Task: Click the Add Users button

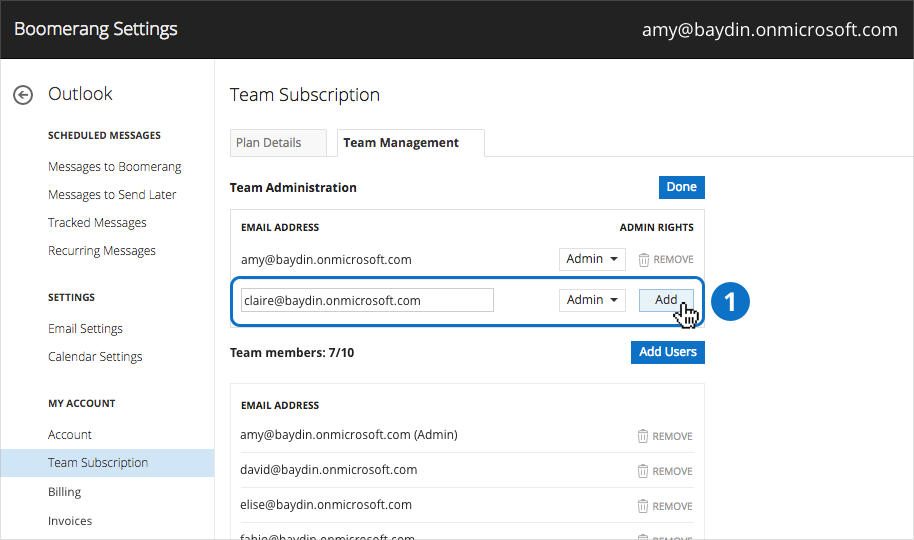Action: pyautogui.click(x=667, y=352)
